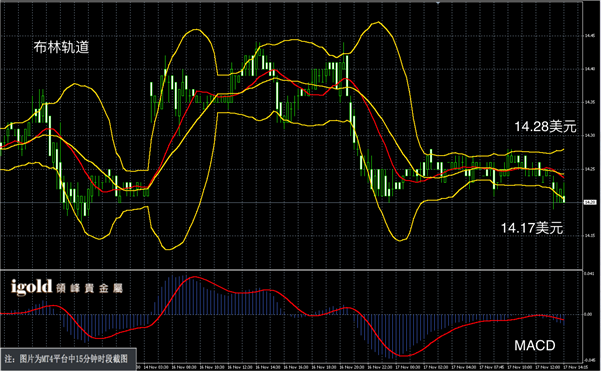Click the 布林轨道 chart label
This screenshot has height=371, width=601.
(61, 47)
